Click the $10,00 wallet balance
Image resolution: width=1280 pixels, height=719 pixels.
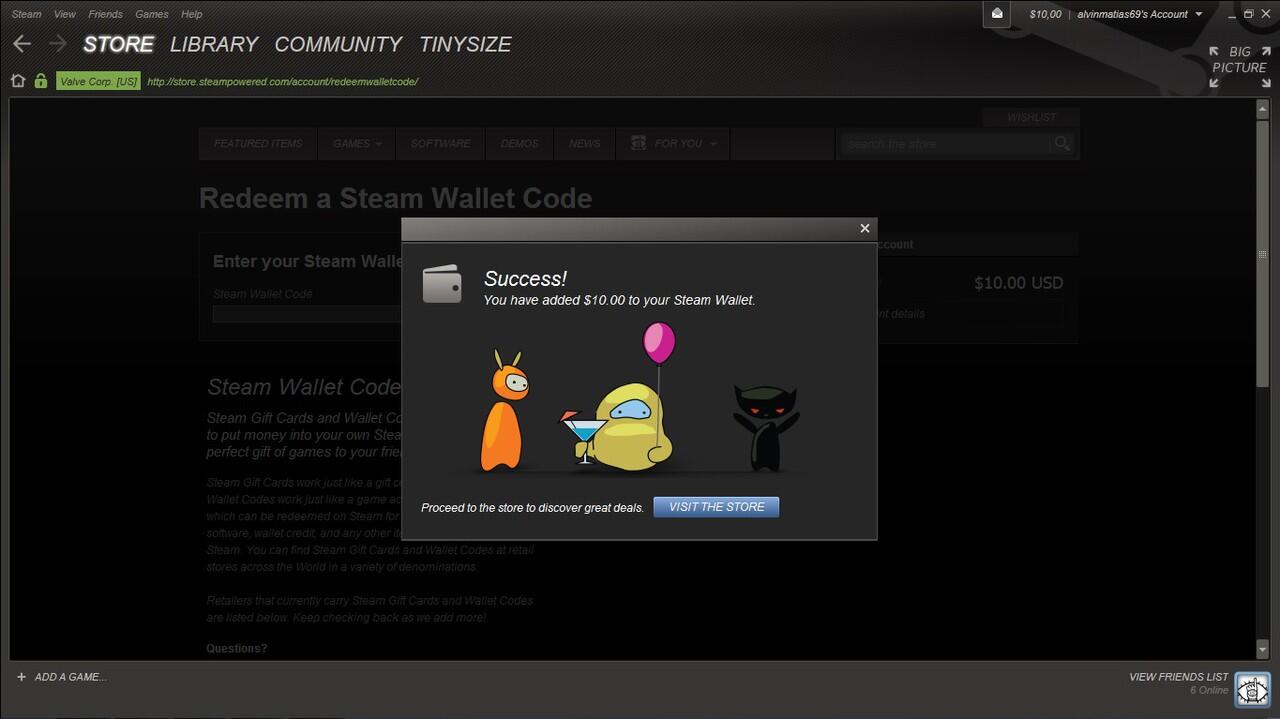pyautogui.click(x=1045, y=14)
